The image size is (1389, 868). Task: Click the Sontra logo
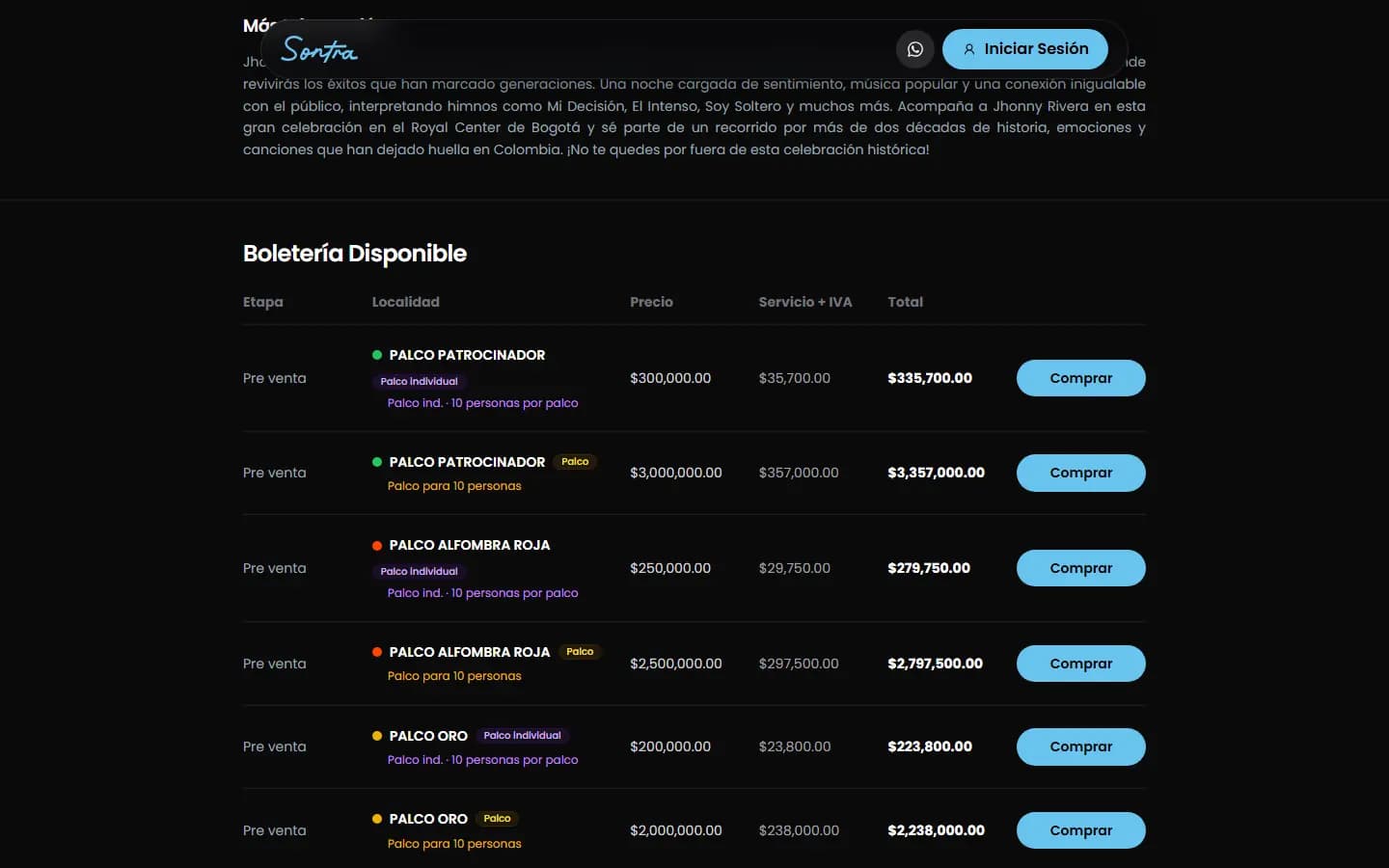(x=319, y=49)
